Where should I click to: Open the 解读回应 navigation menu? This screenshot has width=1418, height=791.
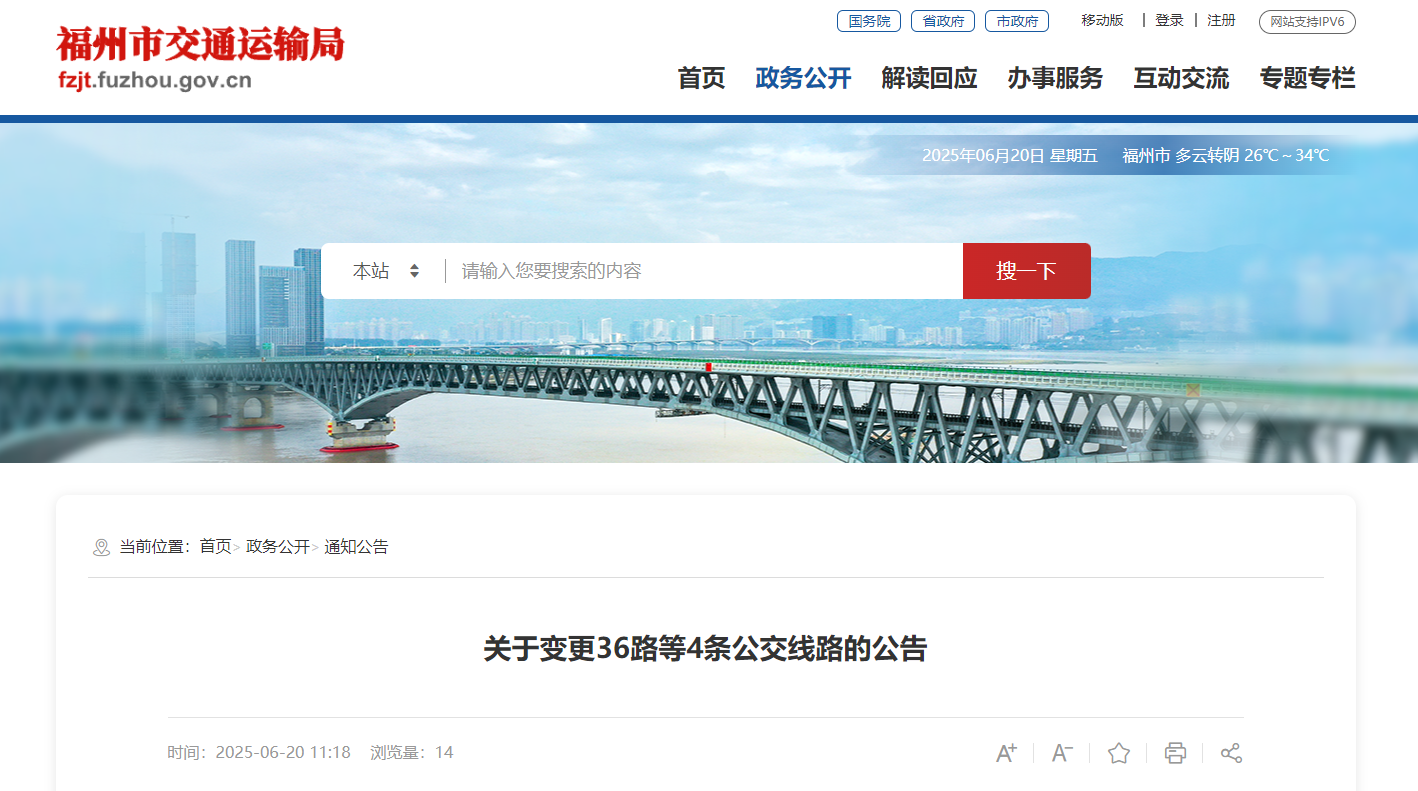(929, 78)
